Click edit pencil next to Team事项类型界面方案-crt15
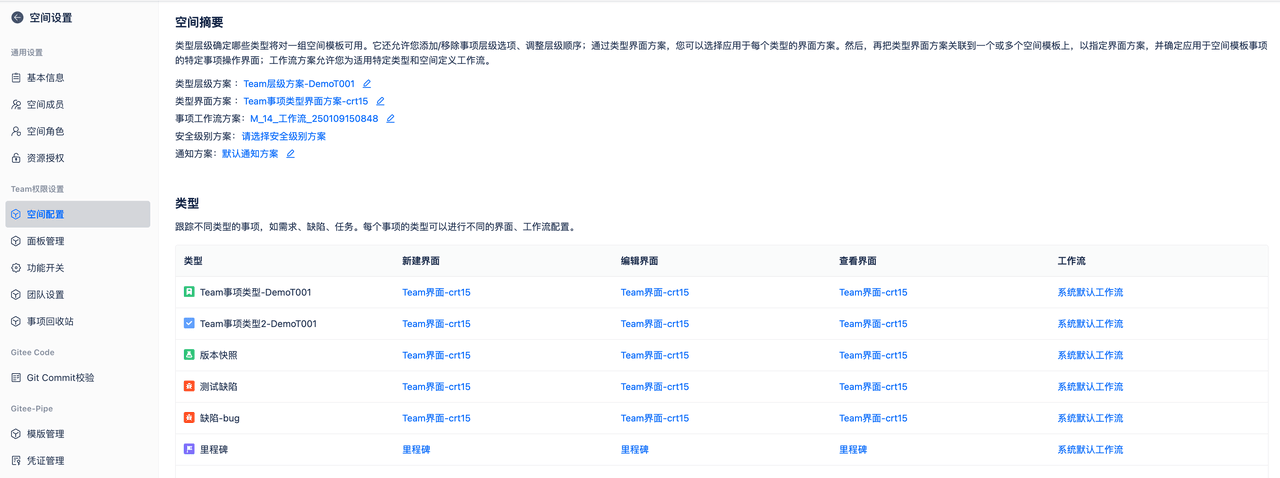The image size is (1280, 478). [380, 101]
